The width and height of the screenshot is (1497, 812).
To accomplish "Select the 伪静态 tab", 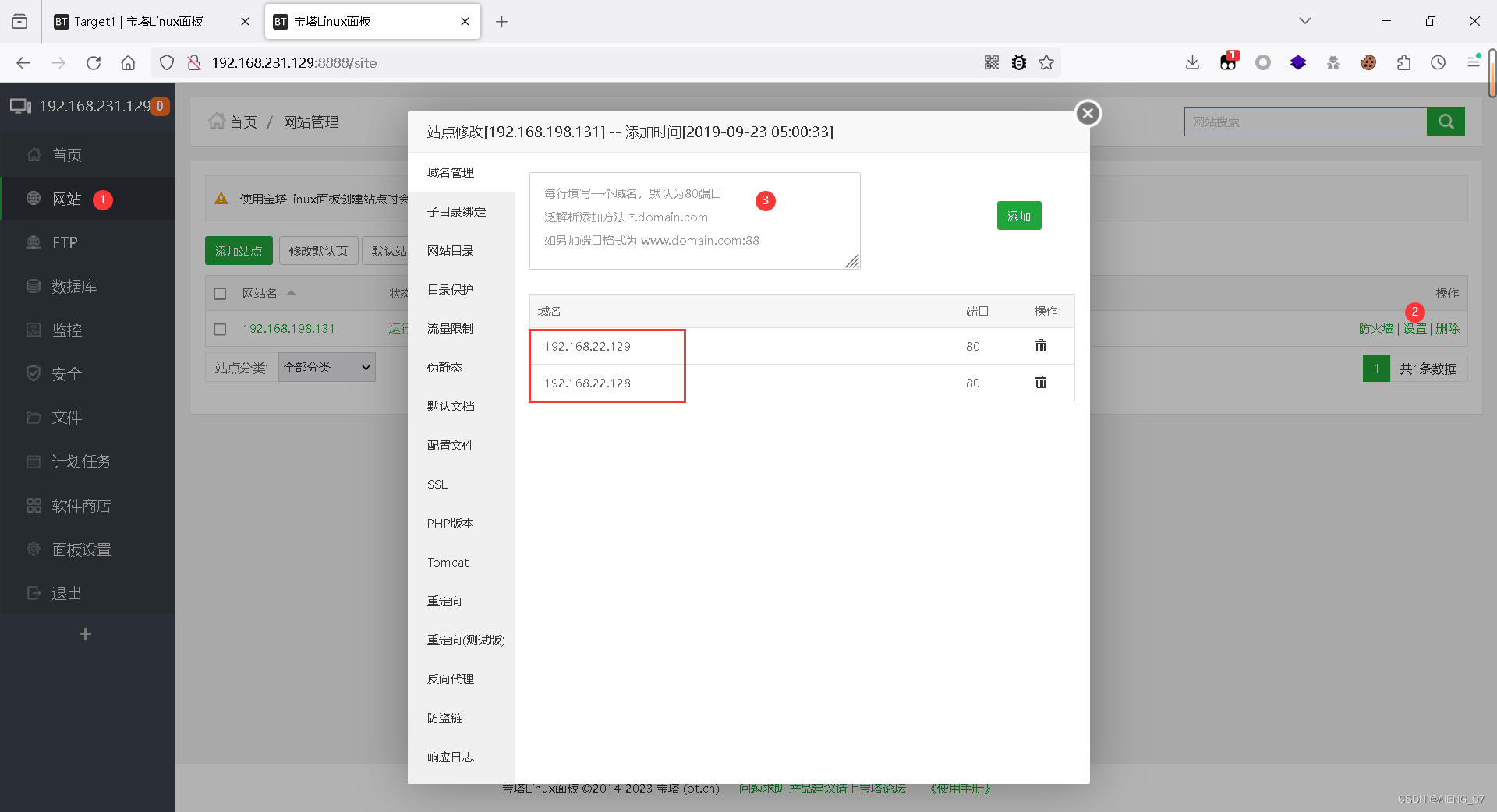I will [462, 367].
